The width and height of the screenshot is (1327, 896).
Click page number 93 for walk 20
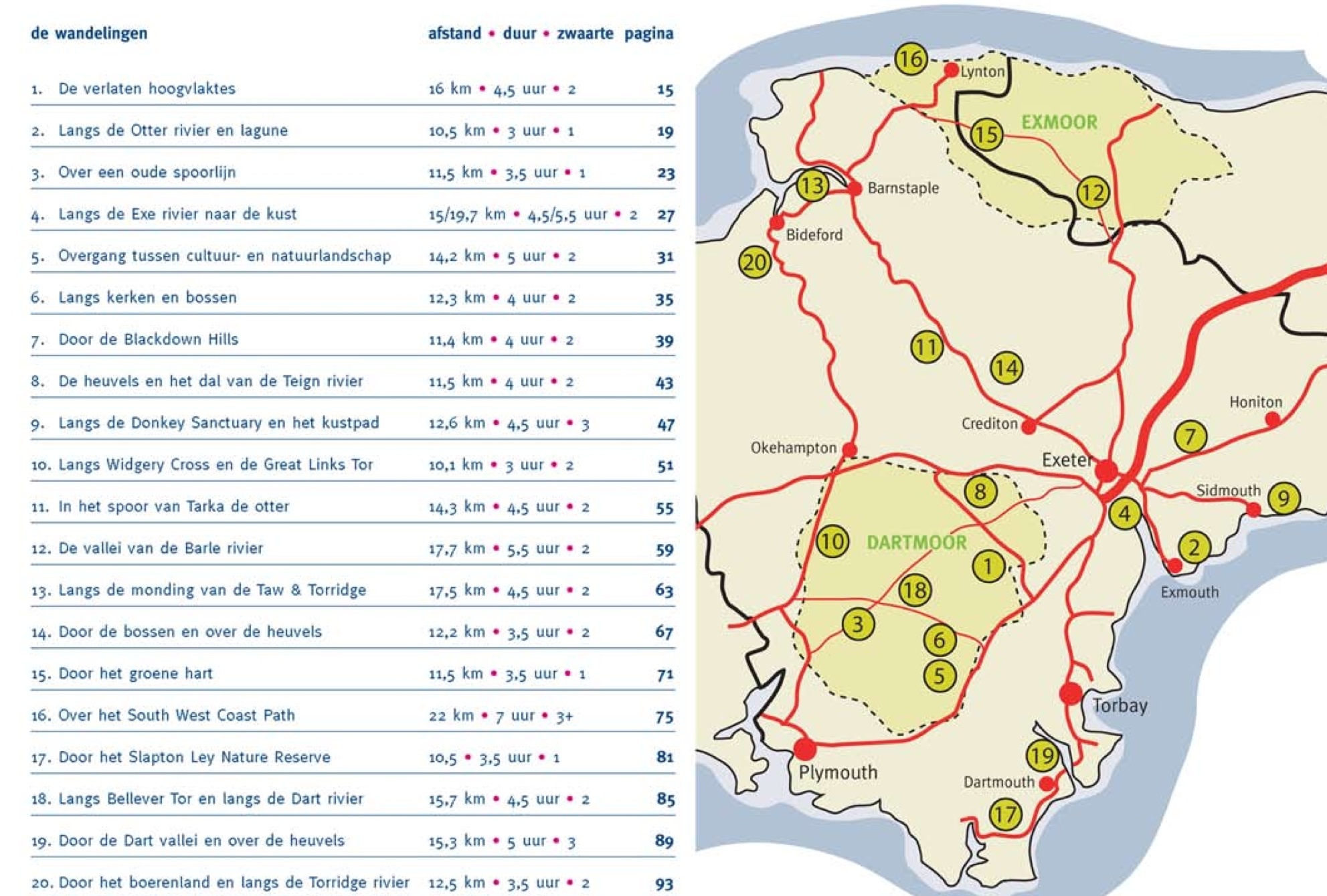click(x=664, y=884)
